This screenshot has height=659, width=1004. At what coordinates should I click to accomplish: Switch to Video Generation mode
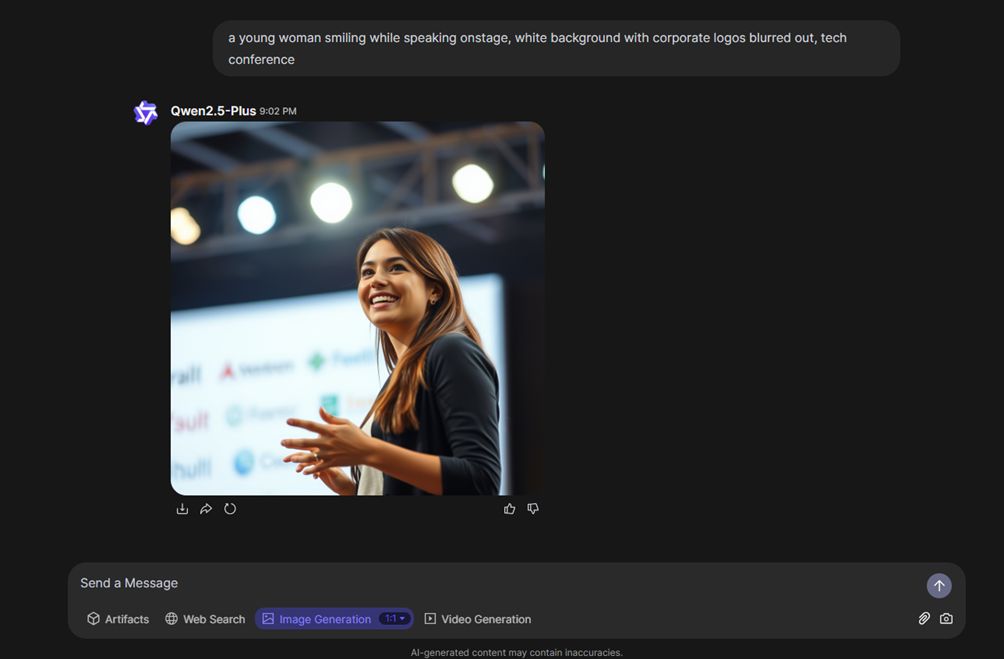tap(478, 619)
